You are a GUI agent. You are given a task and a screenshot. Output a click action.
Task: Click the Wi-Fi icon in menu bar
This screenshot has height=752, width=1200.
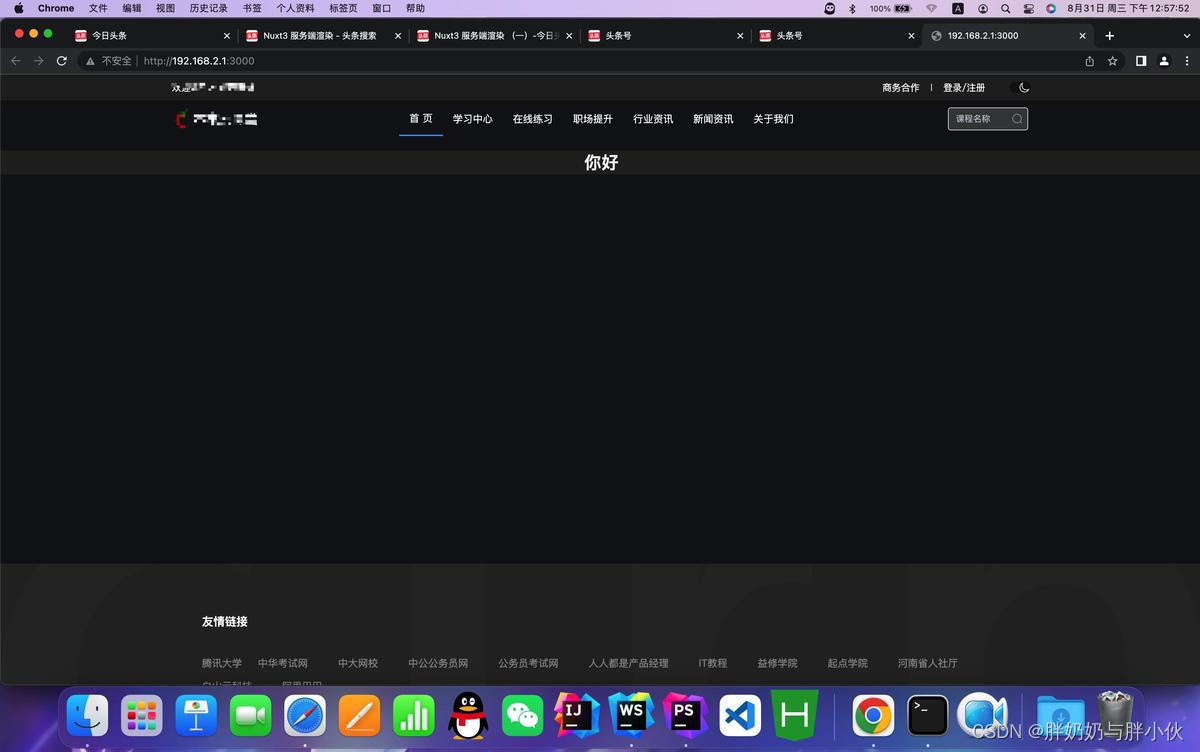931,8
